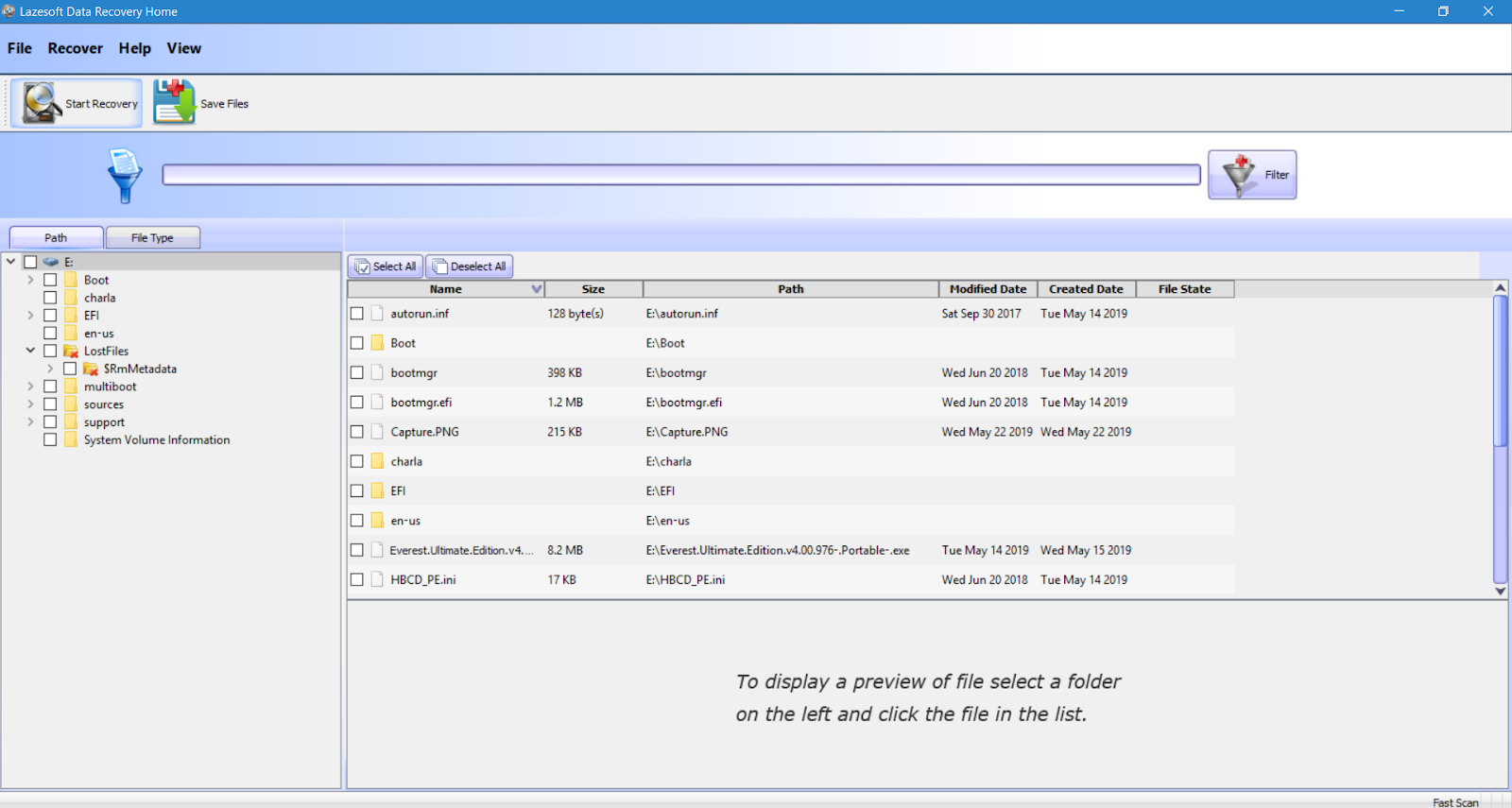Expand the sources folder node

(30, 404)
